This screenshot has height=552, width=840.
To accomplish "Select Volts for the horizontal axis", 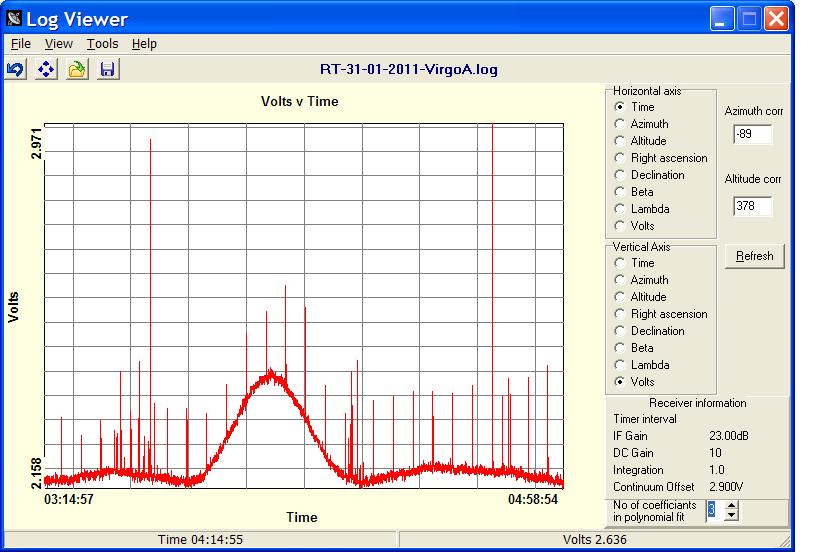I will click(620, 226).
